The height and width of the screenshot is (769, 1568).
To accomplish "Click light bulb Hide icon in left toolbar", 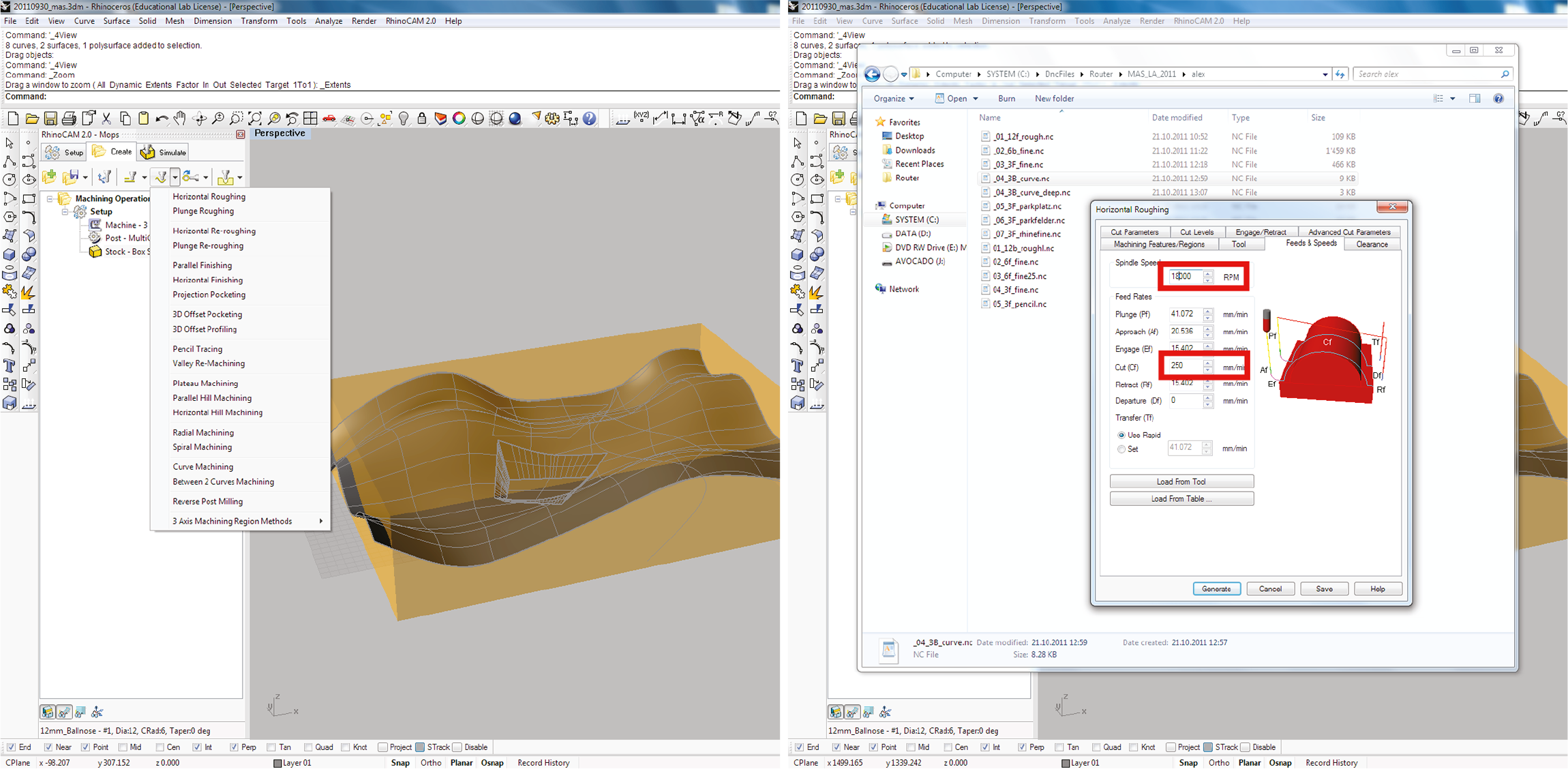I will click(404, 119).
